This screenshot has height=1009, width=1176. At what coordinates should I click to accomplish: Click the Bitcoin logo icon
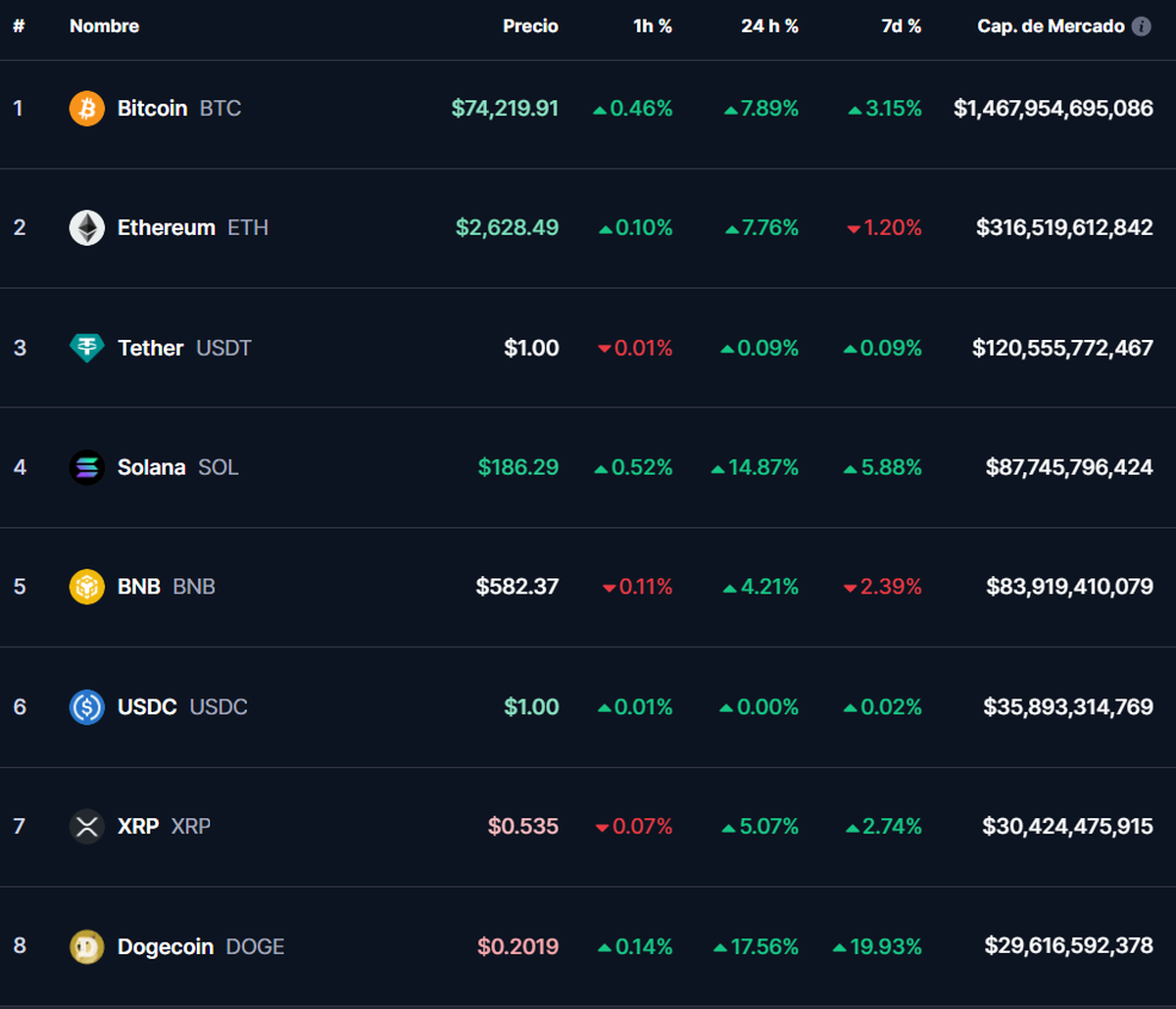point(86,109)
